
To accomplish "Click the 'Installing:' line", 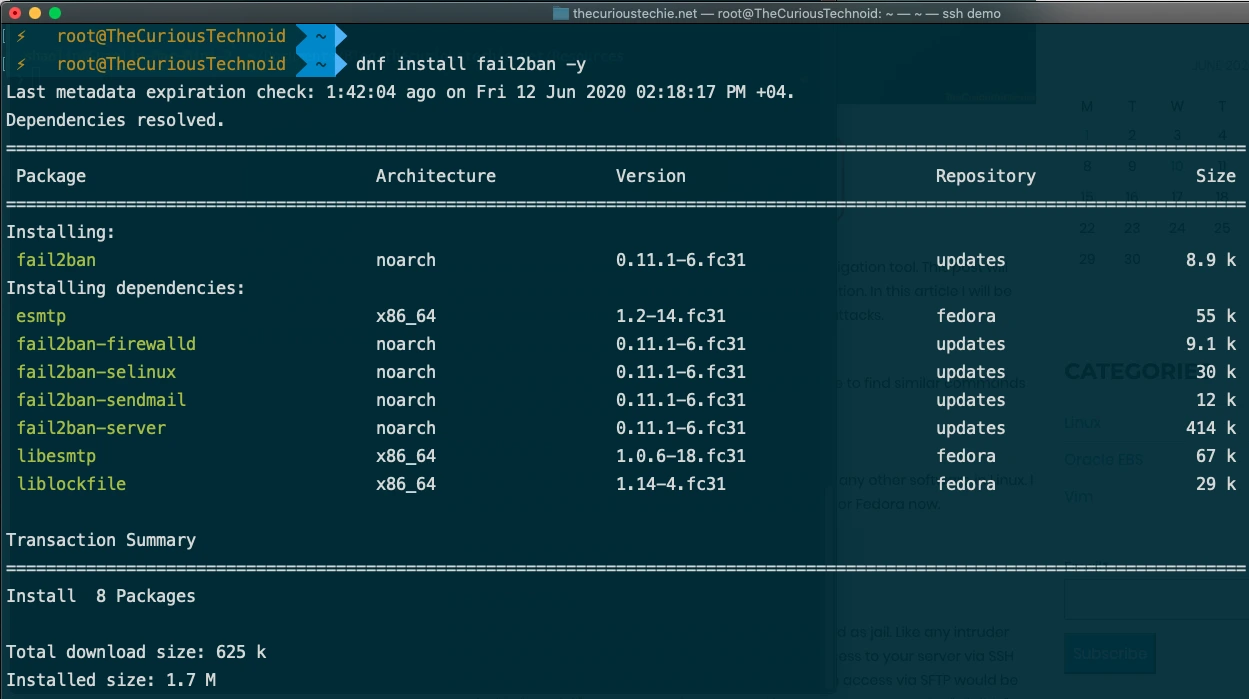I will (61, 232).
